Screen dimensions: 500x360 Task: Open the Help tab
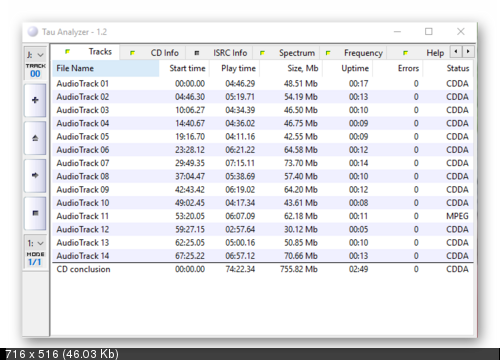(x=419, y=53)
